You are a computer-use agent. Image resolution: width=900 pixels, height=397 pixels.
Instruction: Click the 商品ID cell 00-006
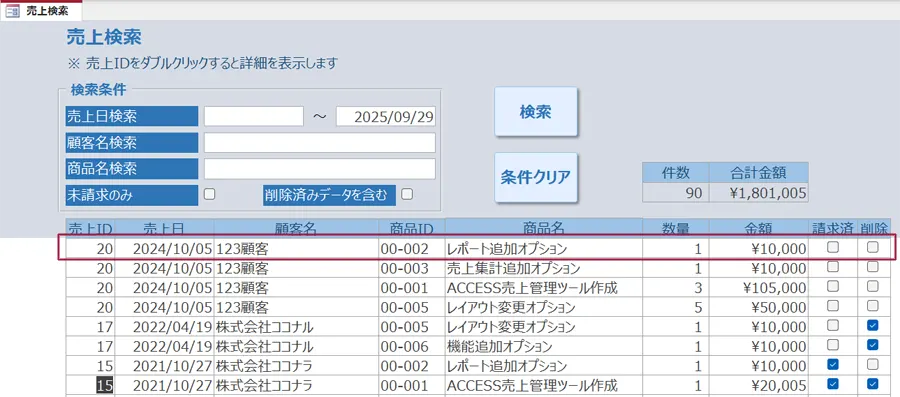pos(412,347)
